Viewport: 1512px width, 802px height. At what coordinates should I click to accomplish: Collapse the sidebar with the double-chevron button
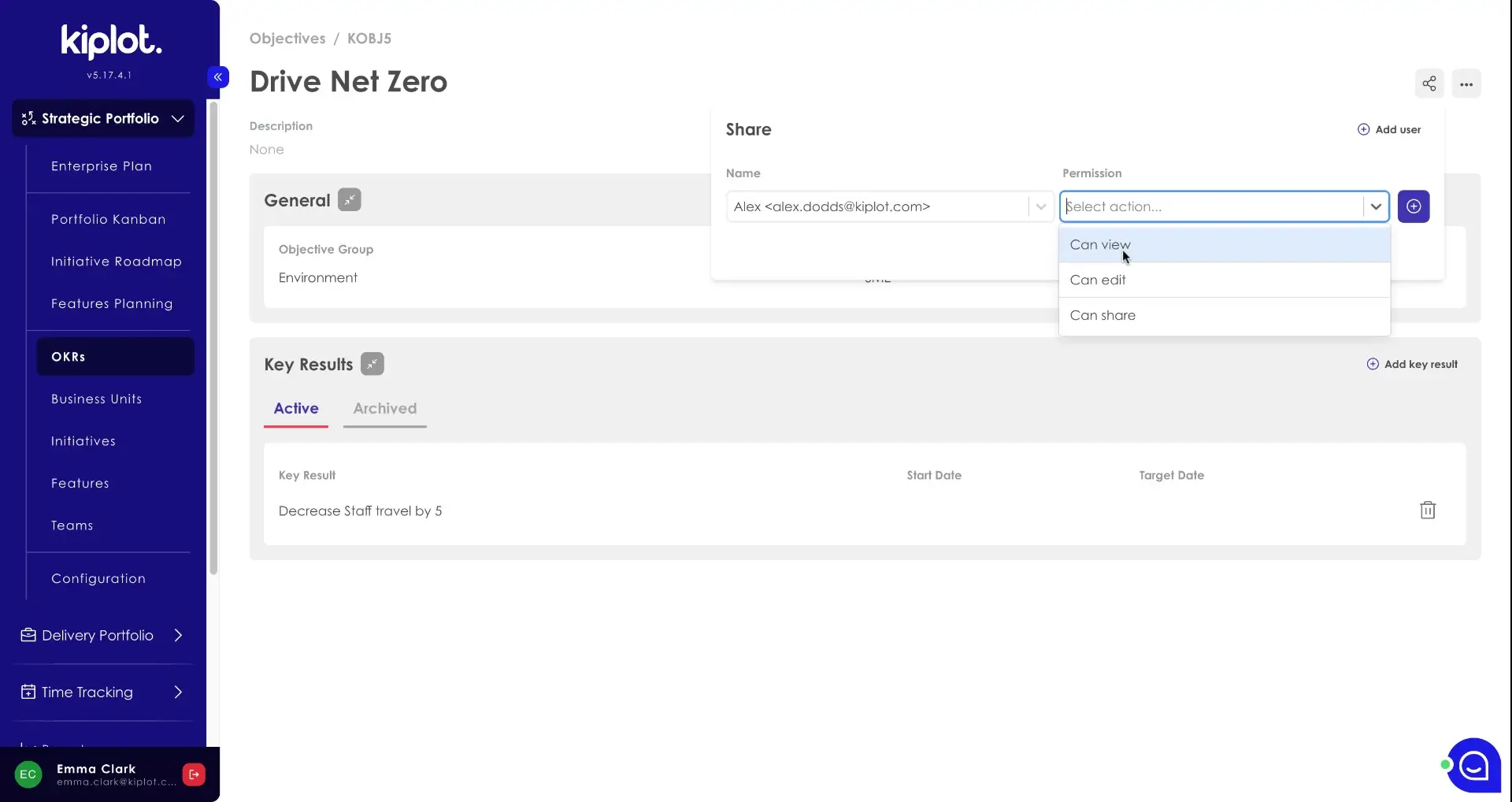[218, 76]
